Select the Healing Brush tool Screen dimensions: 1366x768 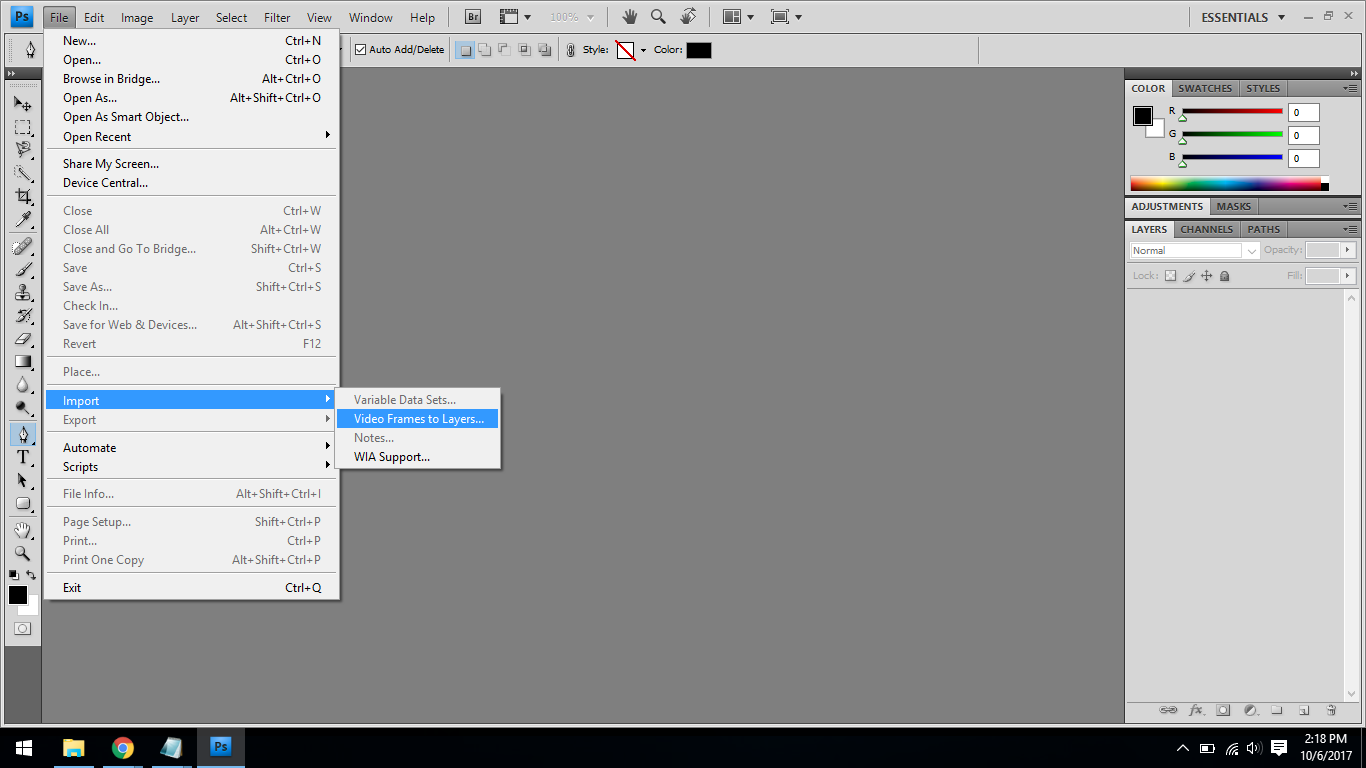click(23, 246)
